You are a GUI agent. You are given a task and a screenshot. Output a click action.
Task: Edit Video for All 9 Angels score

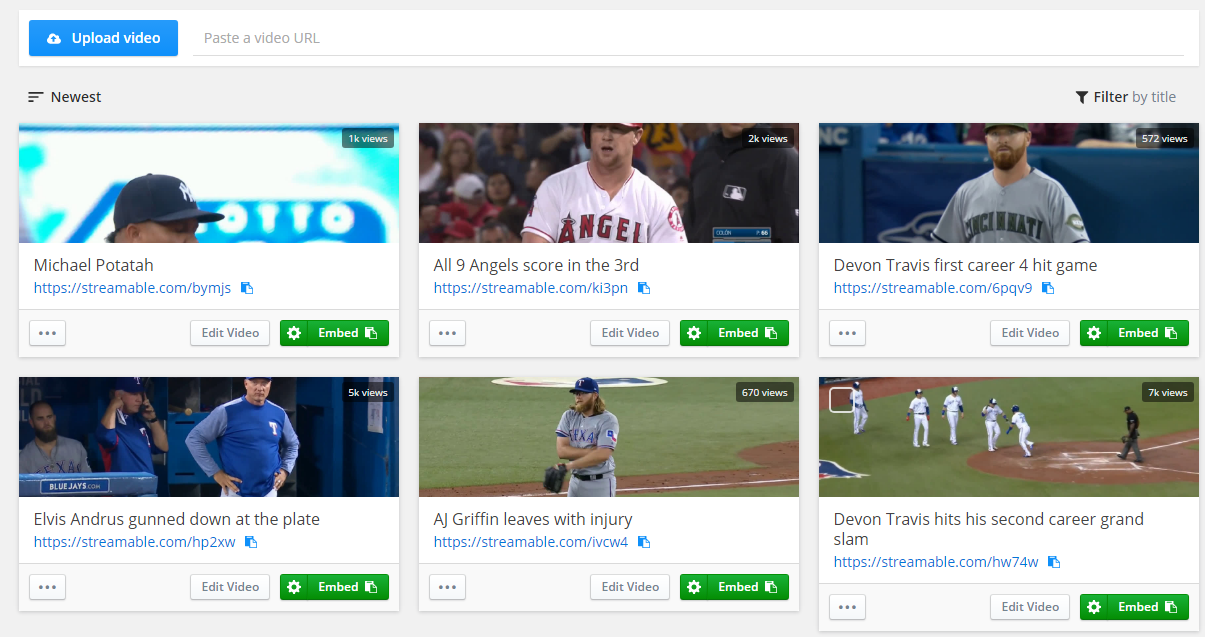point(630,333)
